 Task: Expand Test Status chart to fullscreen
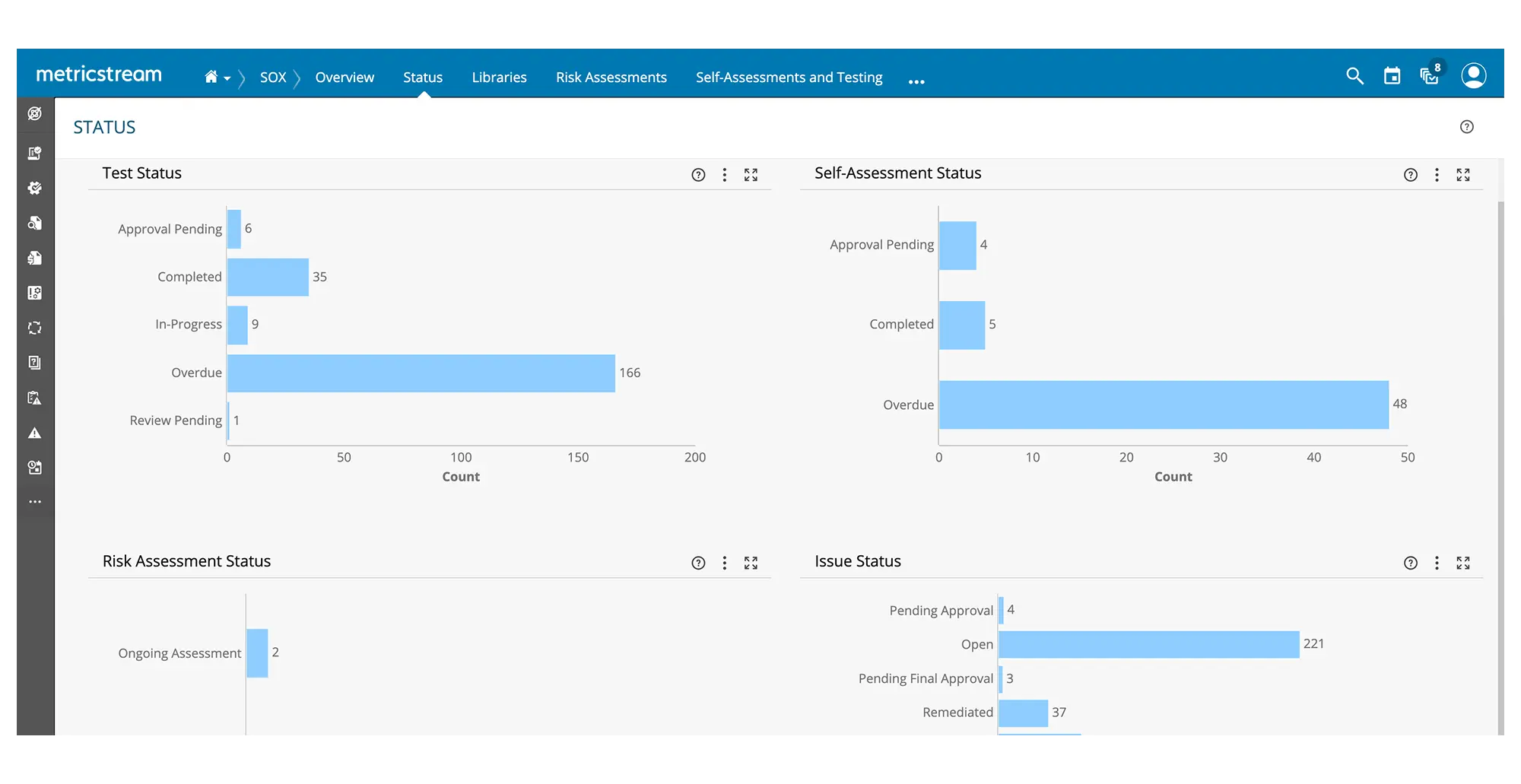(x=751, y=175)
